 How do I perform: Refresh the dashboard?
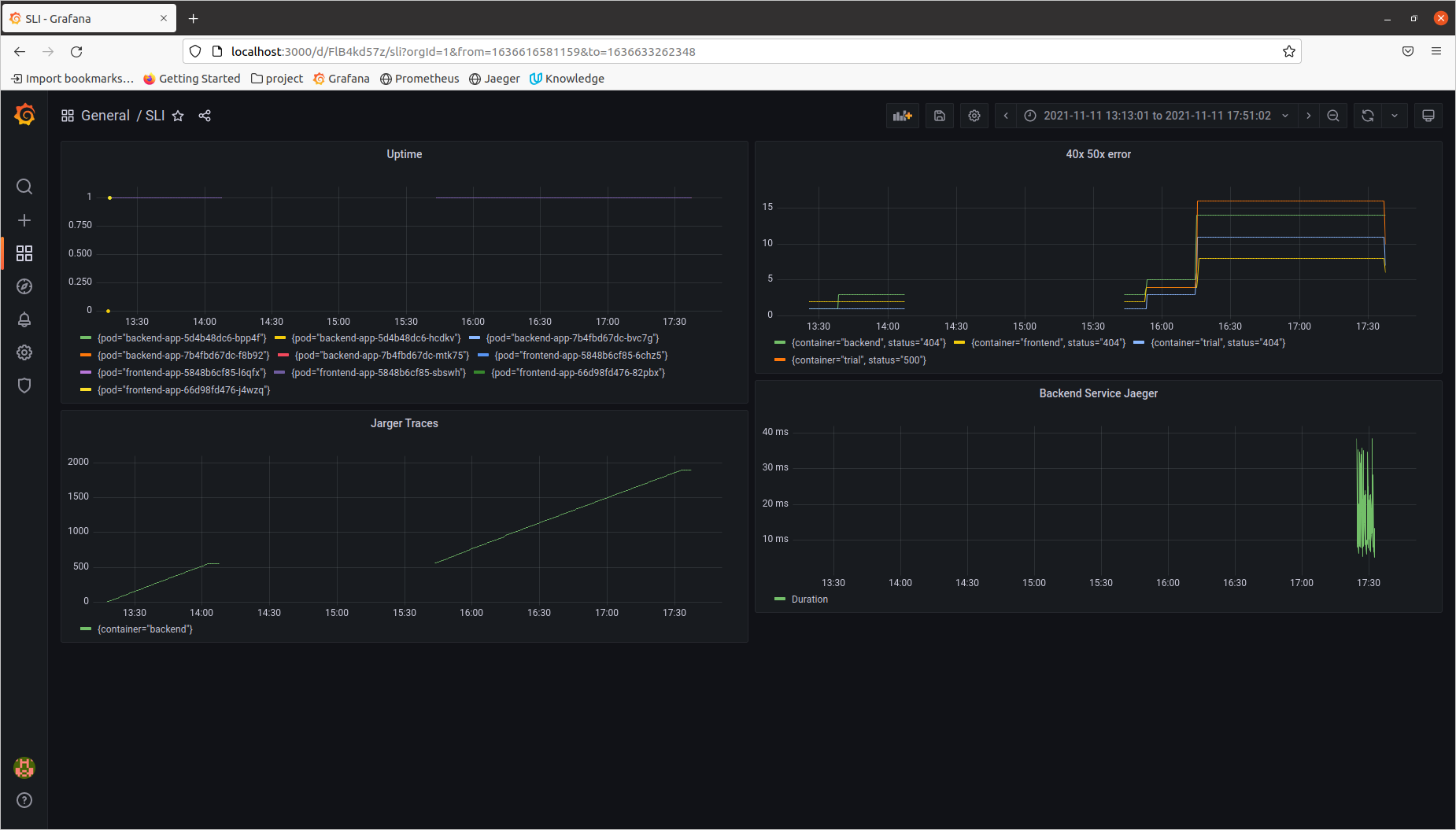[1368, 116]
